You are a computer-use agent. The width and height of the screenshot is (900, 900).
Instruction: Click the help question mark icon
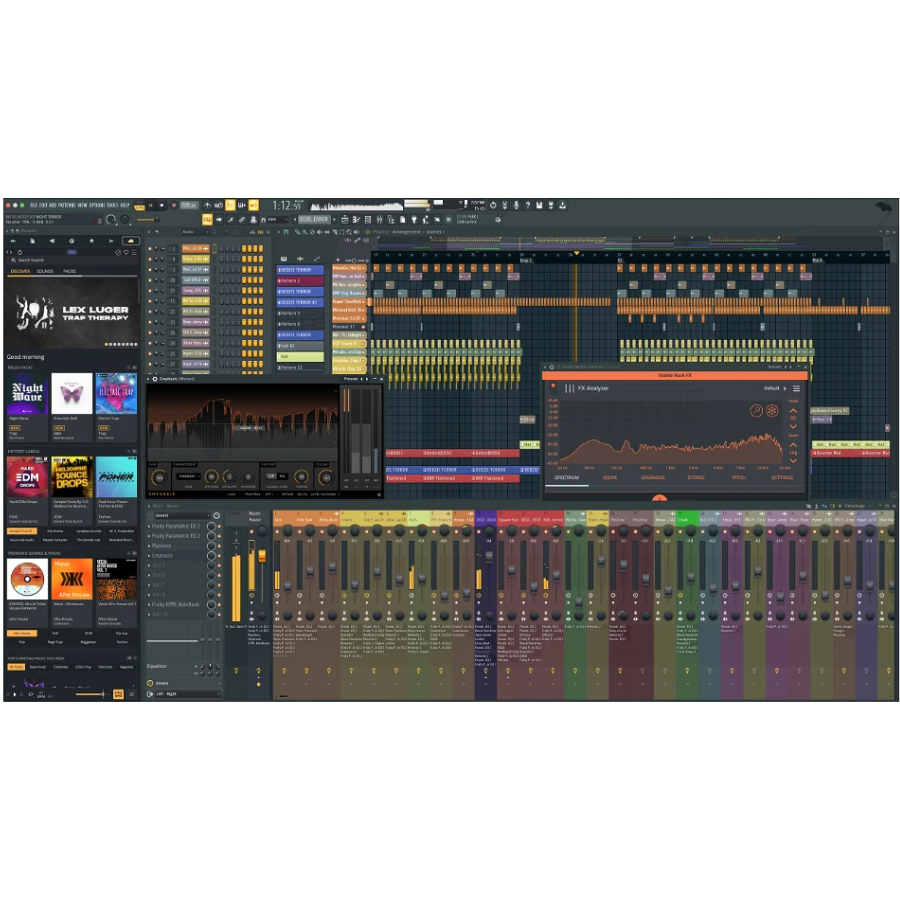[x=527, y=205]
